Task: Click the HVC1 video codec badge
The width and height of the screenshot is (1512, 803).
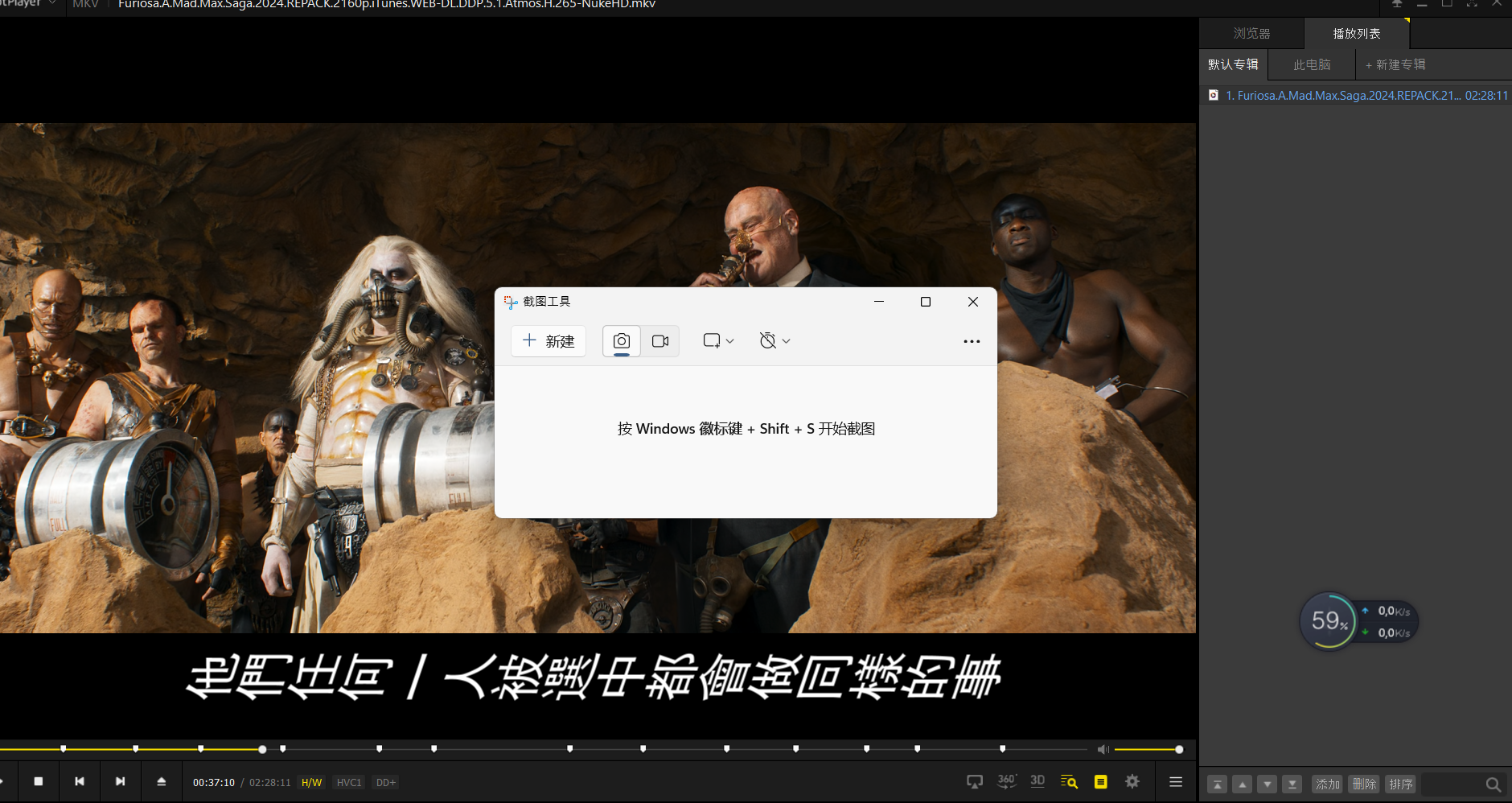Action: point(349,782)
